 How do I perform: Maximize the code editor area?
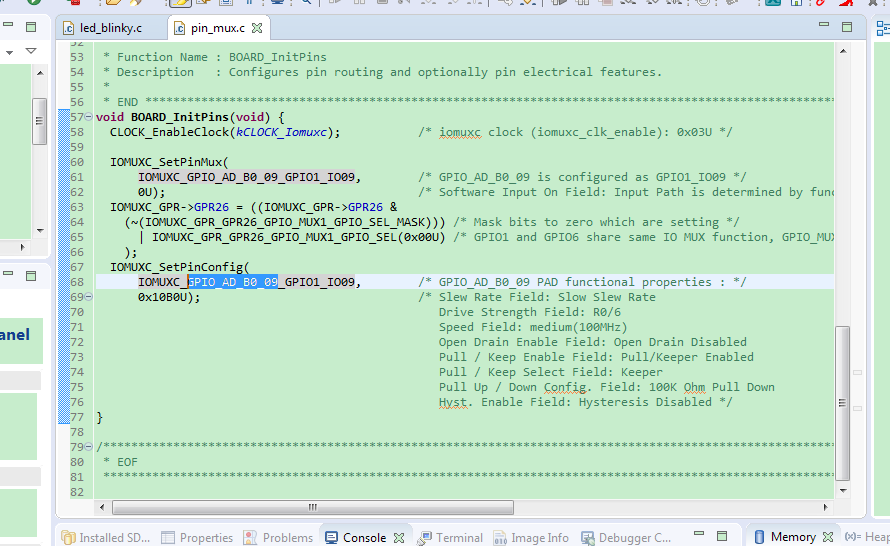[847, 27]
